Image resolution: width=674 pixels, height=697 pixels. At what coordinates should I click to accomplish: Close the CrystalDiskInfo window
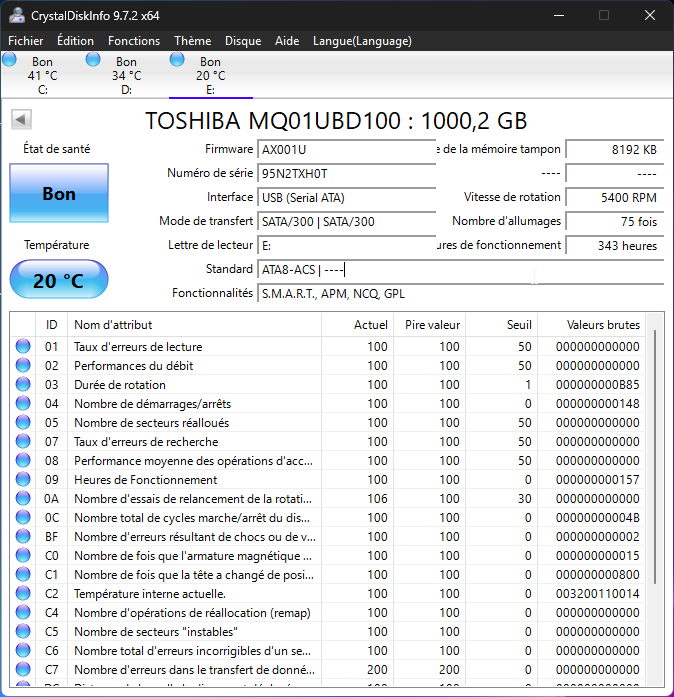(x=650, y=16)
